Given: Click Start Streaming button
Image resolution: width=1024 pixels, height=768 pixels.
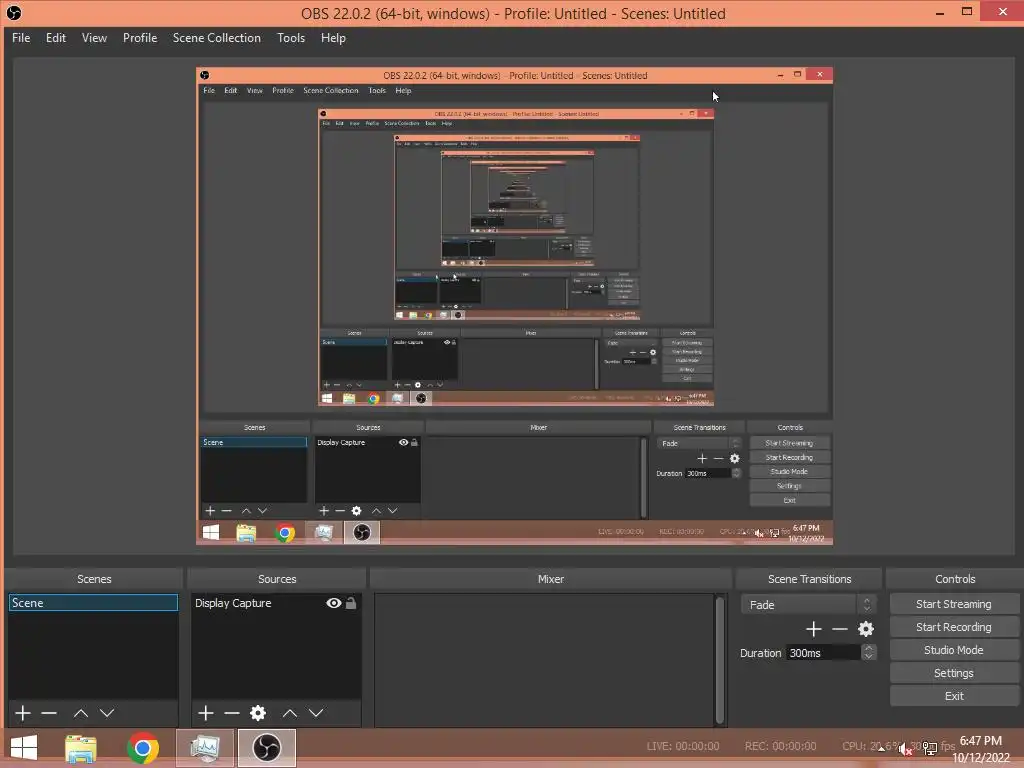Looking at the screenshot, I should point(953,604).
